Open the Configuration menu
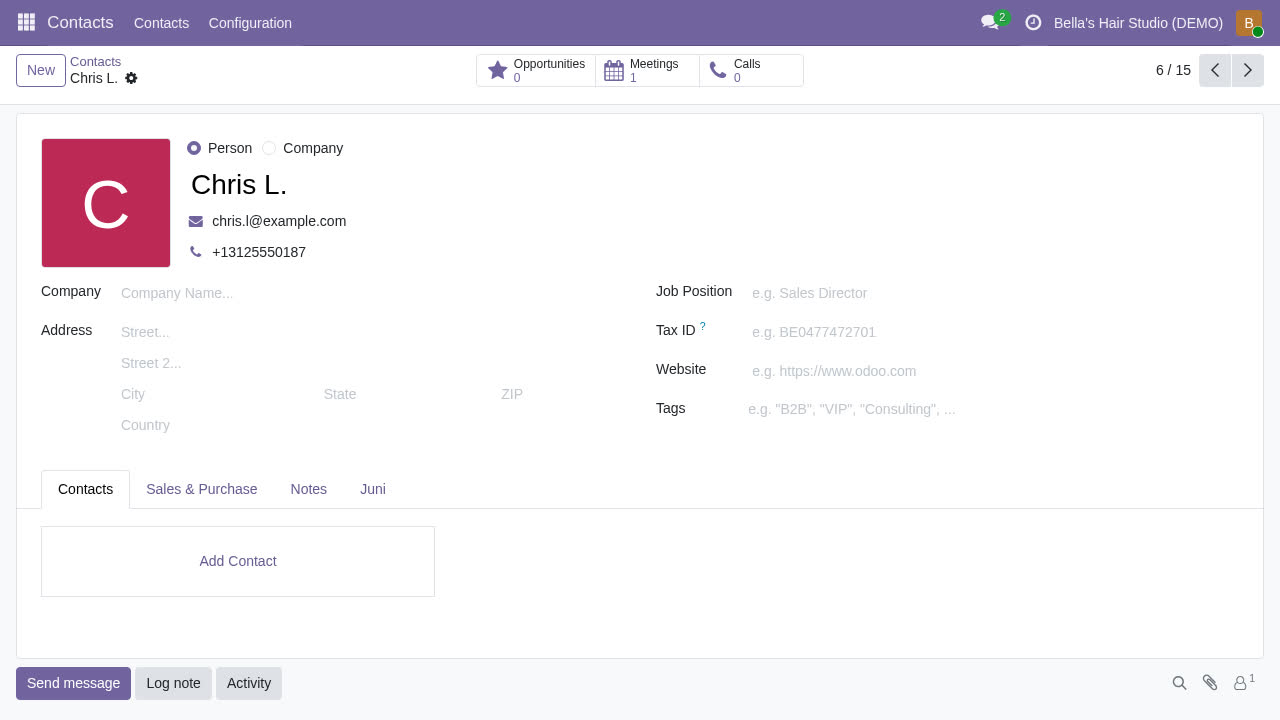Viewport: 1280px width, 720px height. (x=250, y=23)
